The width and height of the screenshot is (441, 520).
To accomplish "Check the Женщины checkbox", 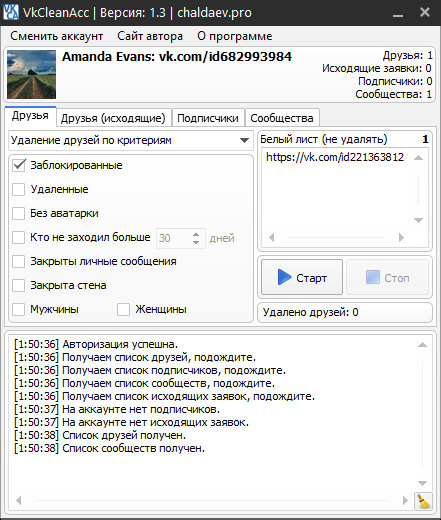I will (x=123, y=309).
